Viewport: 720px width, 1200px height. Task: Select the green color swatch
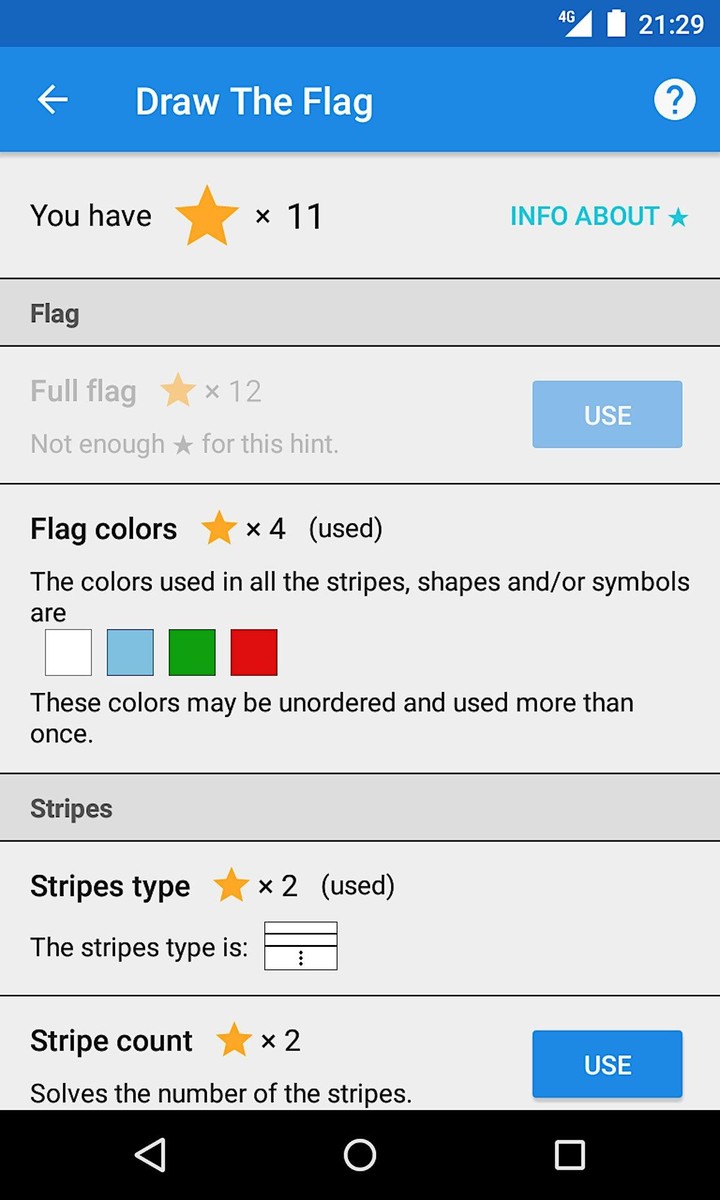tap(192, 652)
